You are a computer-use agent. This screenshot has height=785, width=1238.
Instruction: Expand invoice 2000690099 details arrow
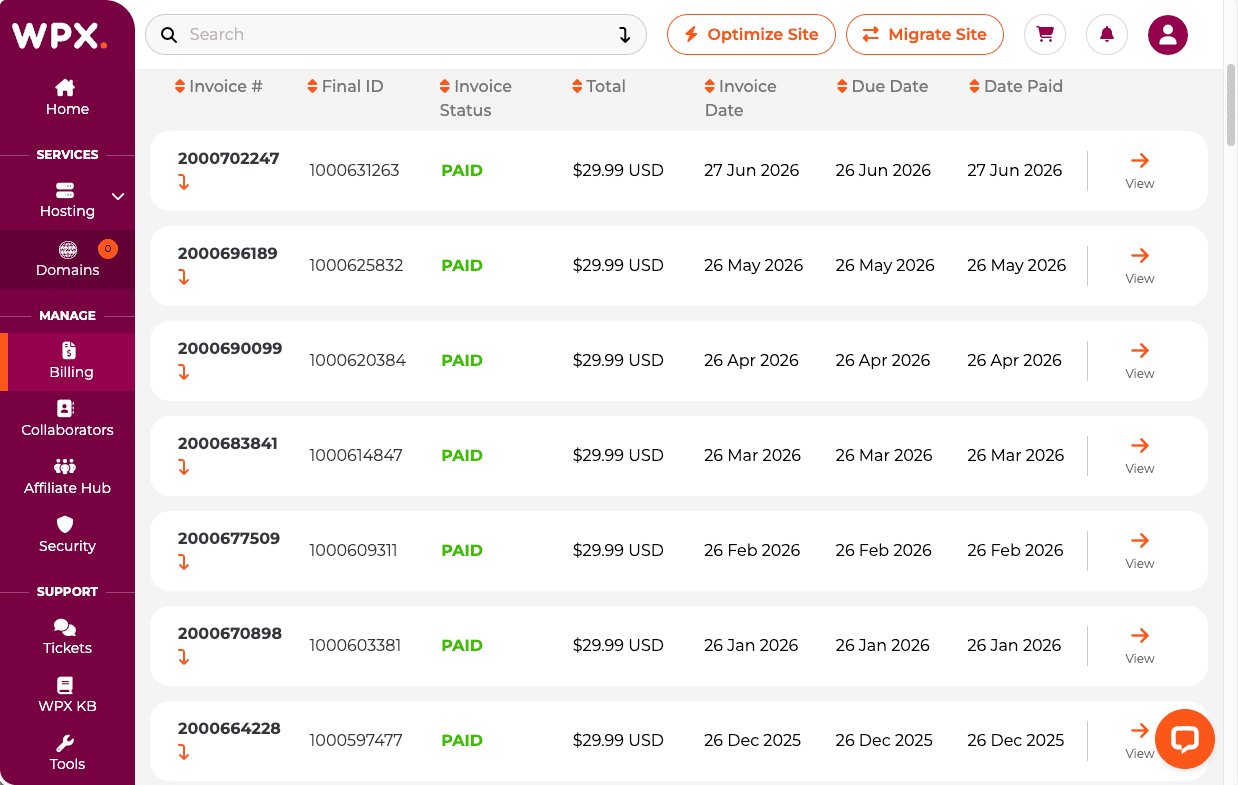pyautogui.click(x=184, y=372)
